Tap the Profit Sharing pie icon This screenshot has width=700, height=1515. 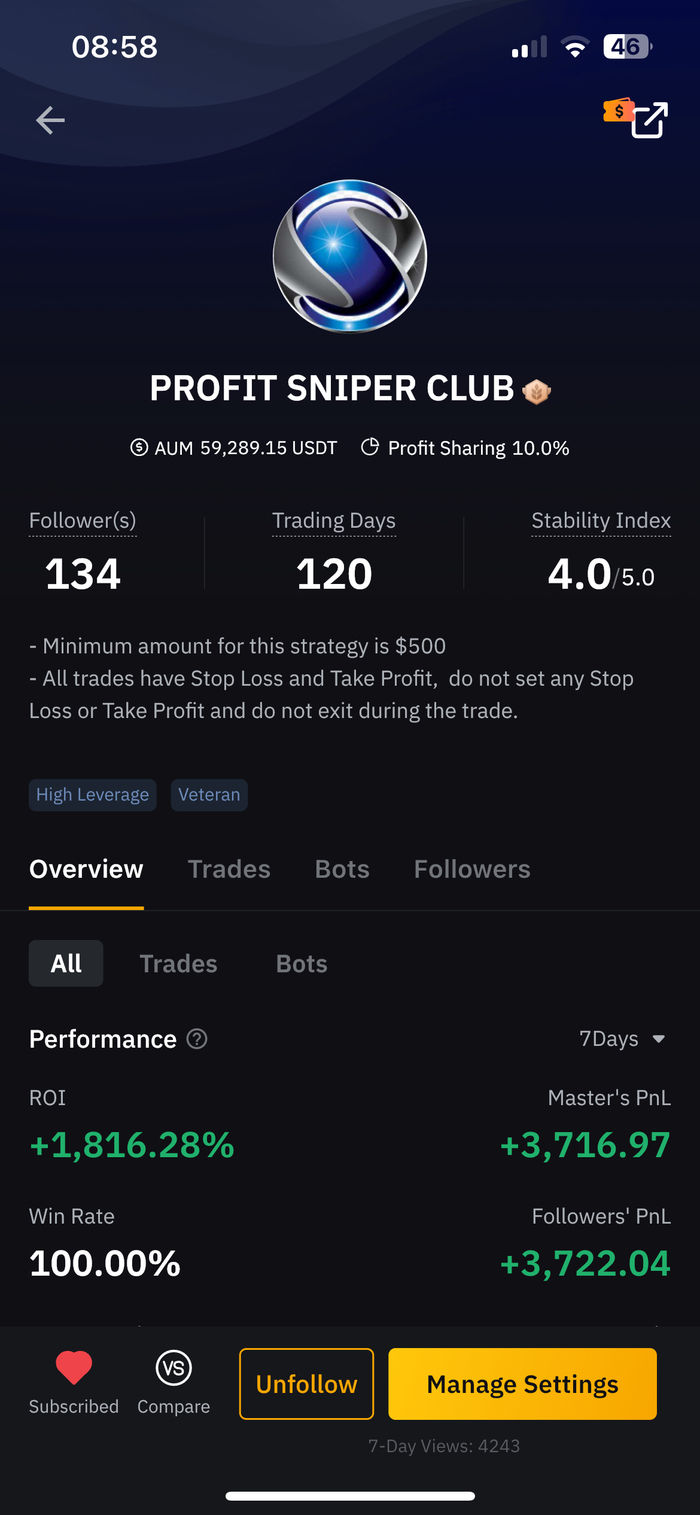[x=370, y=448]
